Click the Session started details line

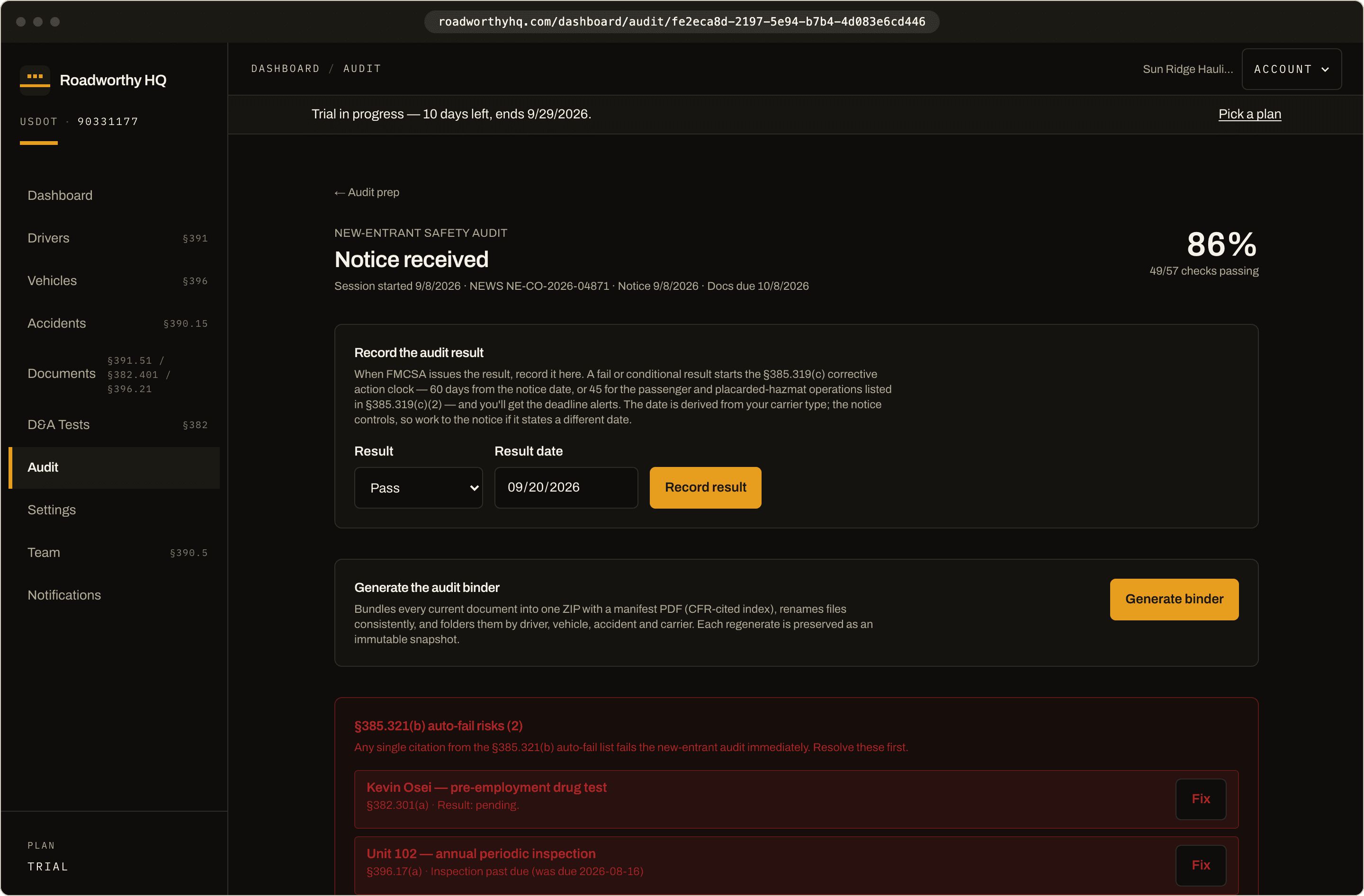[x=571, y=287]
